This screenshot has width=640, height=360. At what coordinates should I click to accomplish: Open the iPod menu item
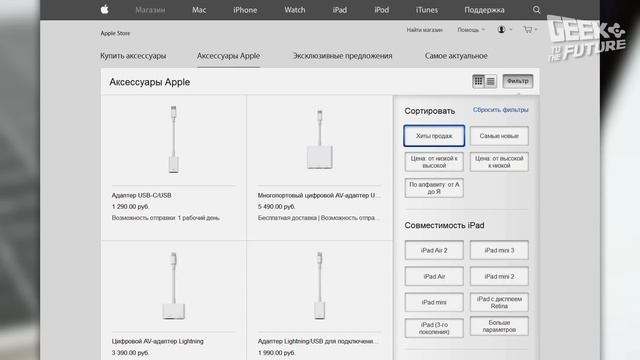pos(382,10)
